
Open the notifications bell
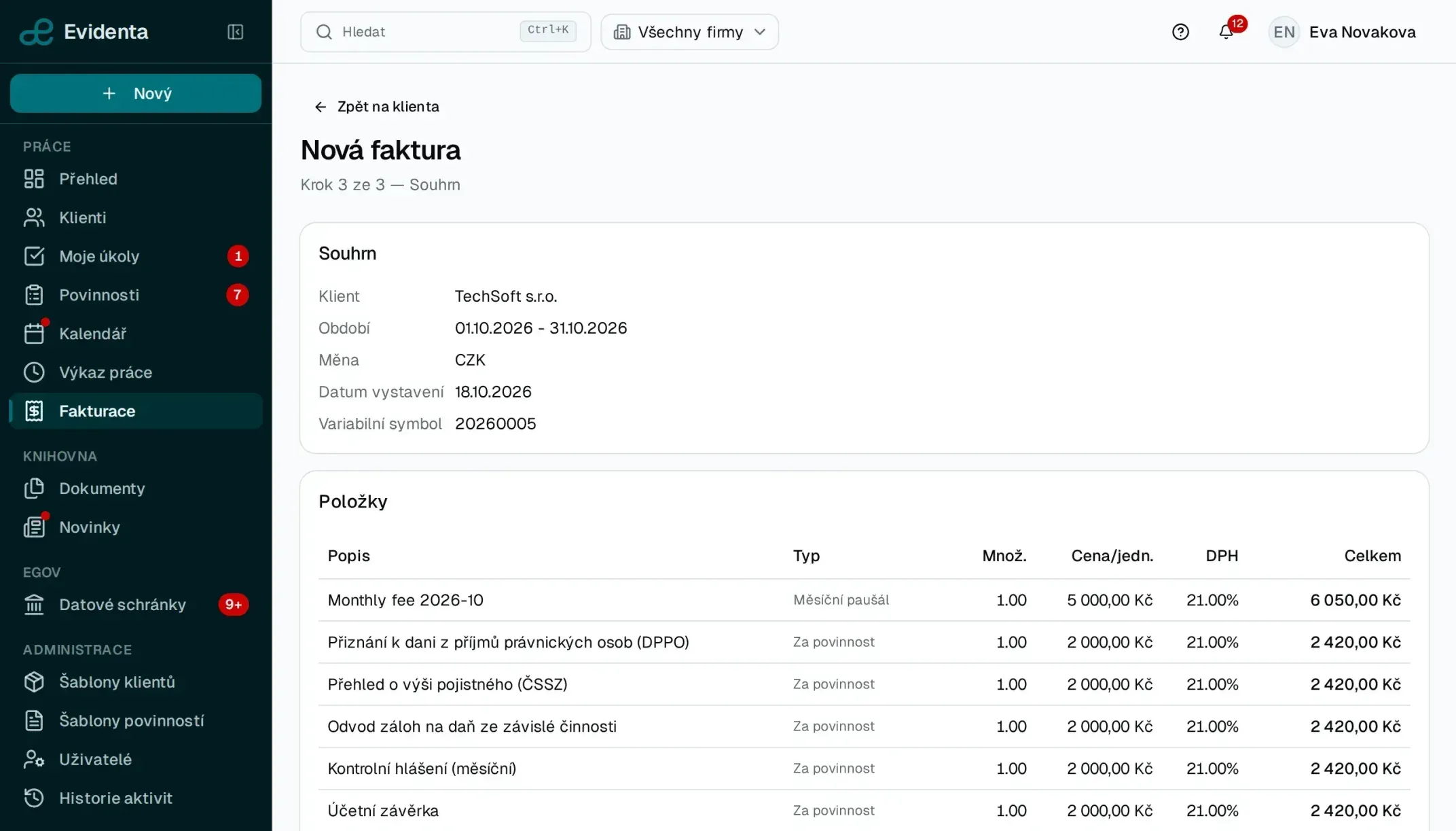[x=1226, y=32]
